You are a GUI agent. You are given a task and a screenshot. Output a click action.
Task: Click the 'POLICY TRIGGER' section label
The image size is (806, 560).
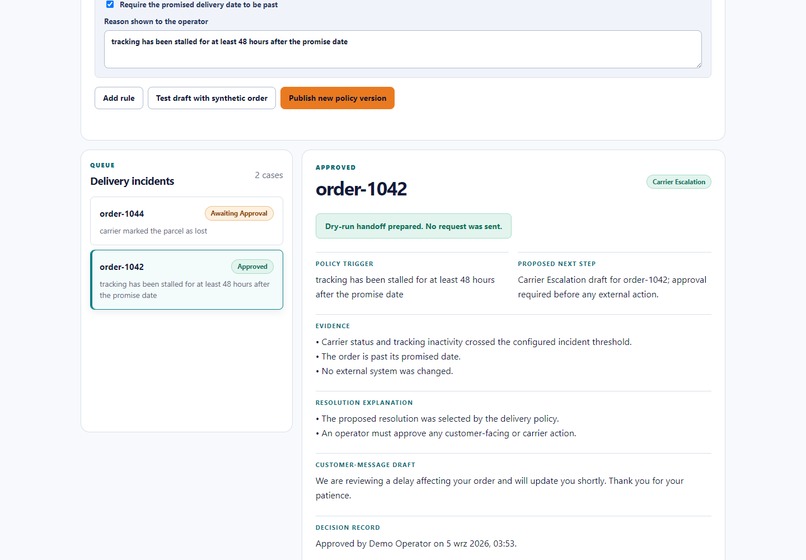[x=344, y=264]
